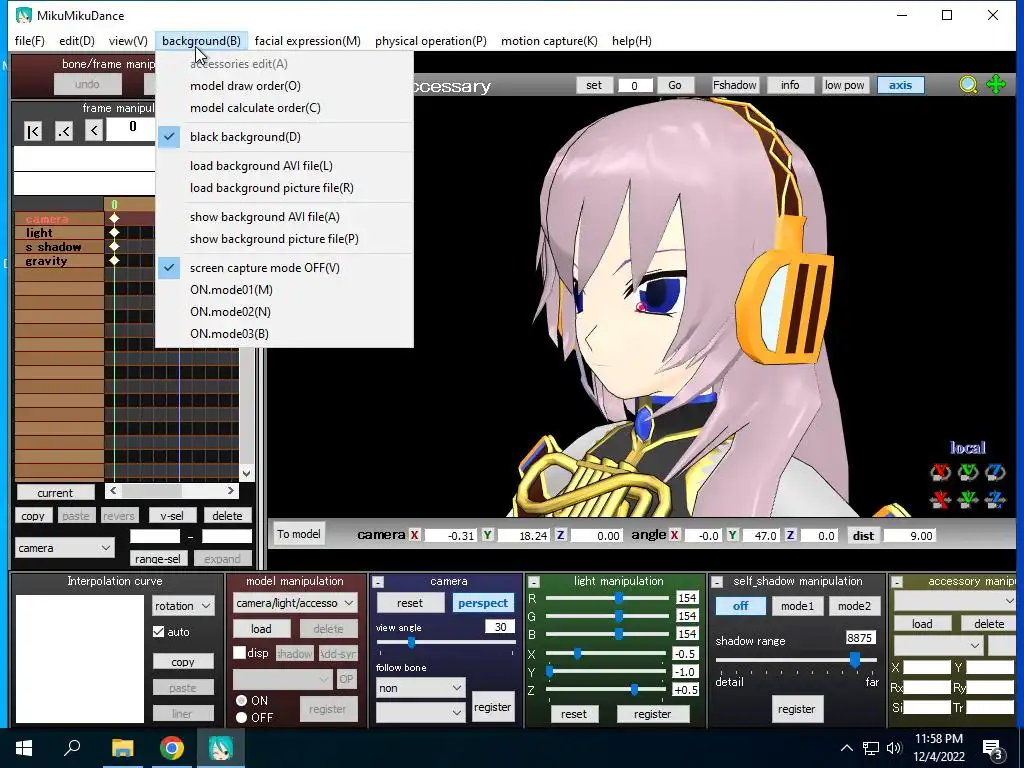Open the dropdown below accessory load button
1024x768 pixels.
pyautogui.click(x=938, y=645)
